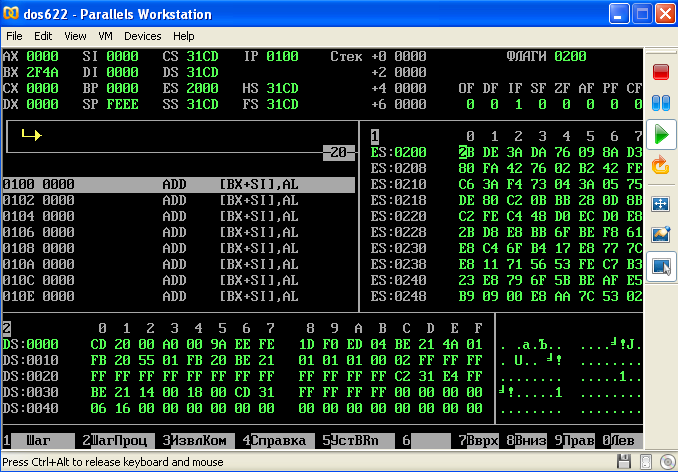Click the CF flag label
Image resolution: width=678 pixels, height=472 pixels.
pos(634,88)
